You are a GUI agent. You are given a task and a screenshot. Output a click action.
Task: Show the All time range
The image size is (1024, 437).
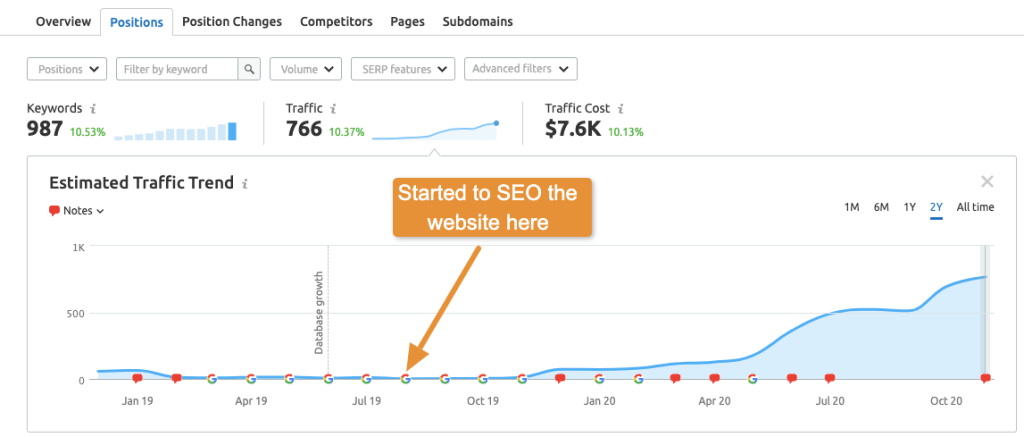point(975,207)
